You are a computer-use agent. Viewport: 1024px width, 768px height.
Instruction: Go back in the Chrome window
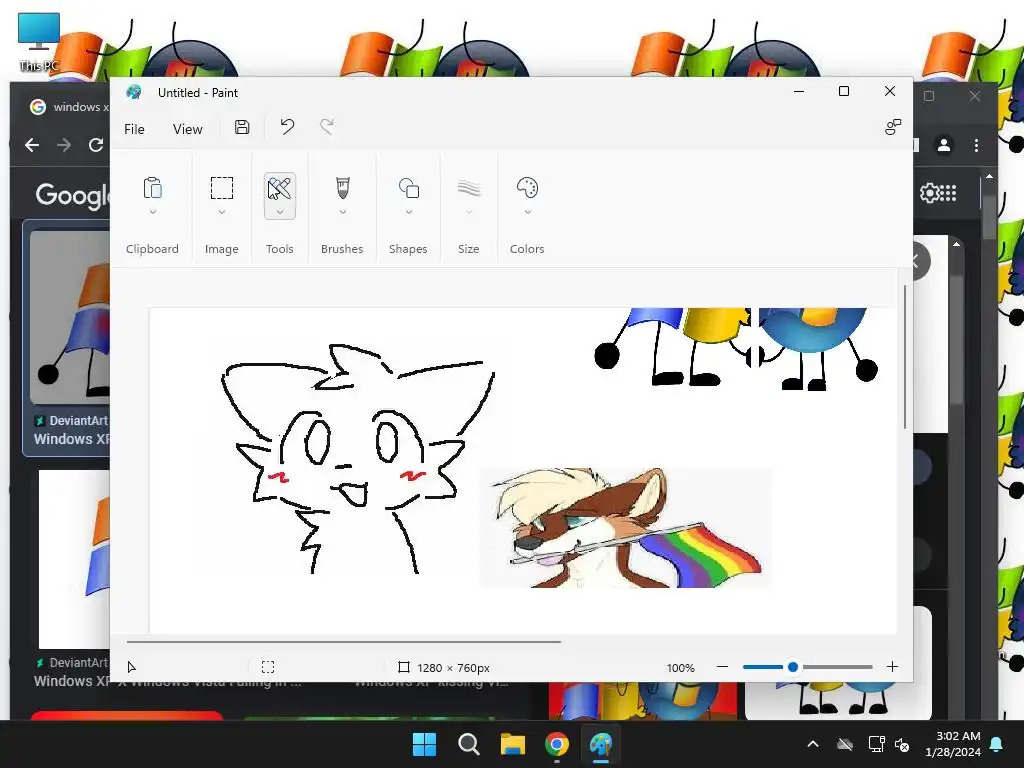32,145
